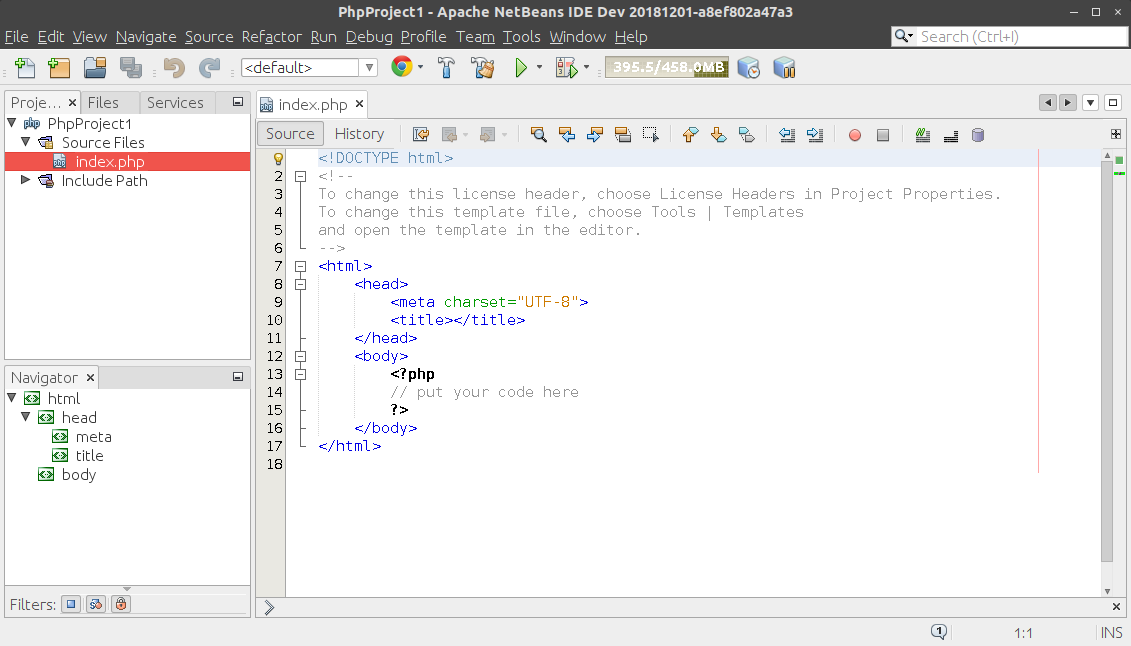
Task: Click the database cylinder icon
Action: tap(978, 135)
